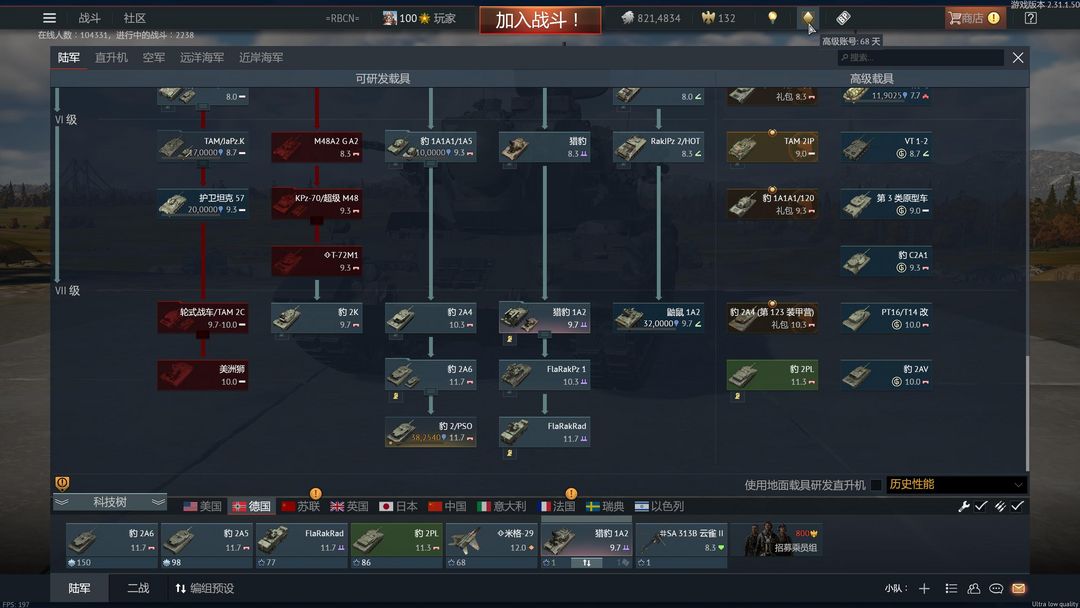Switch to 远洋海军 research tab
This screenshot has height=608, width=1080.
[202, 57]
